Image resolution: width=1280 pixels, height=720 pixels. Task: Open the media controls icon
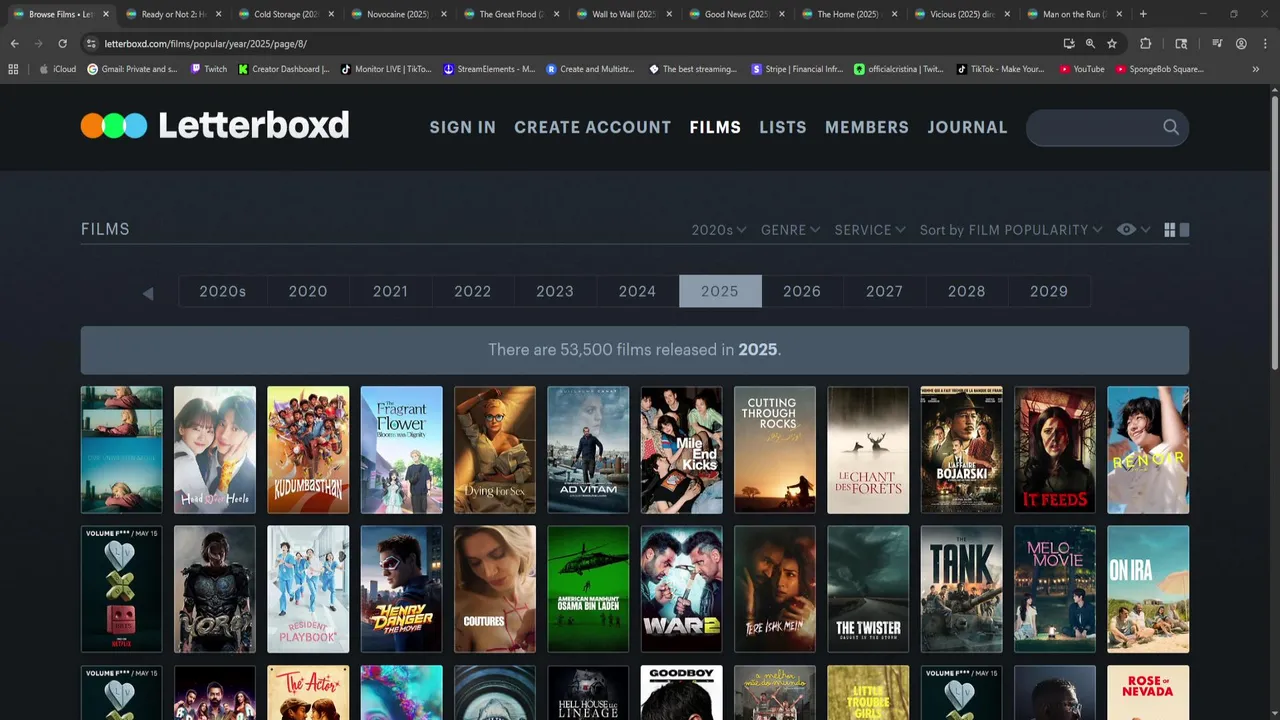tap(1217, 44)
